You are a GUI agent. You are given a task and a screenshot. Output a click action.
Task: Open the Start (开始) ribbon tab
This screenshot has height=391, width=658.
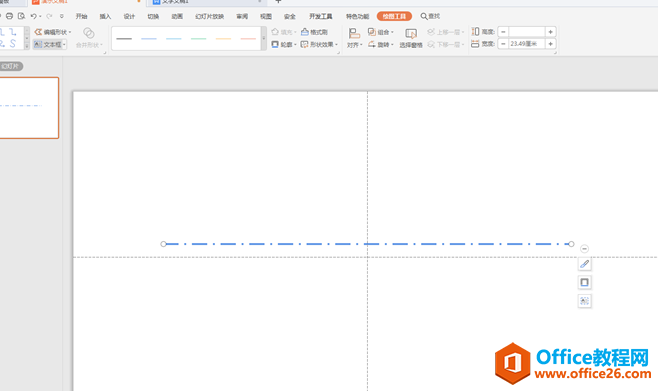point(81,16)
